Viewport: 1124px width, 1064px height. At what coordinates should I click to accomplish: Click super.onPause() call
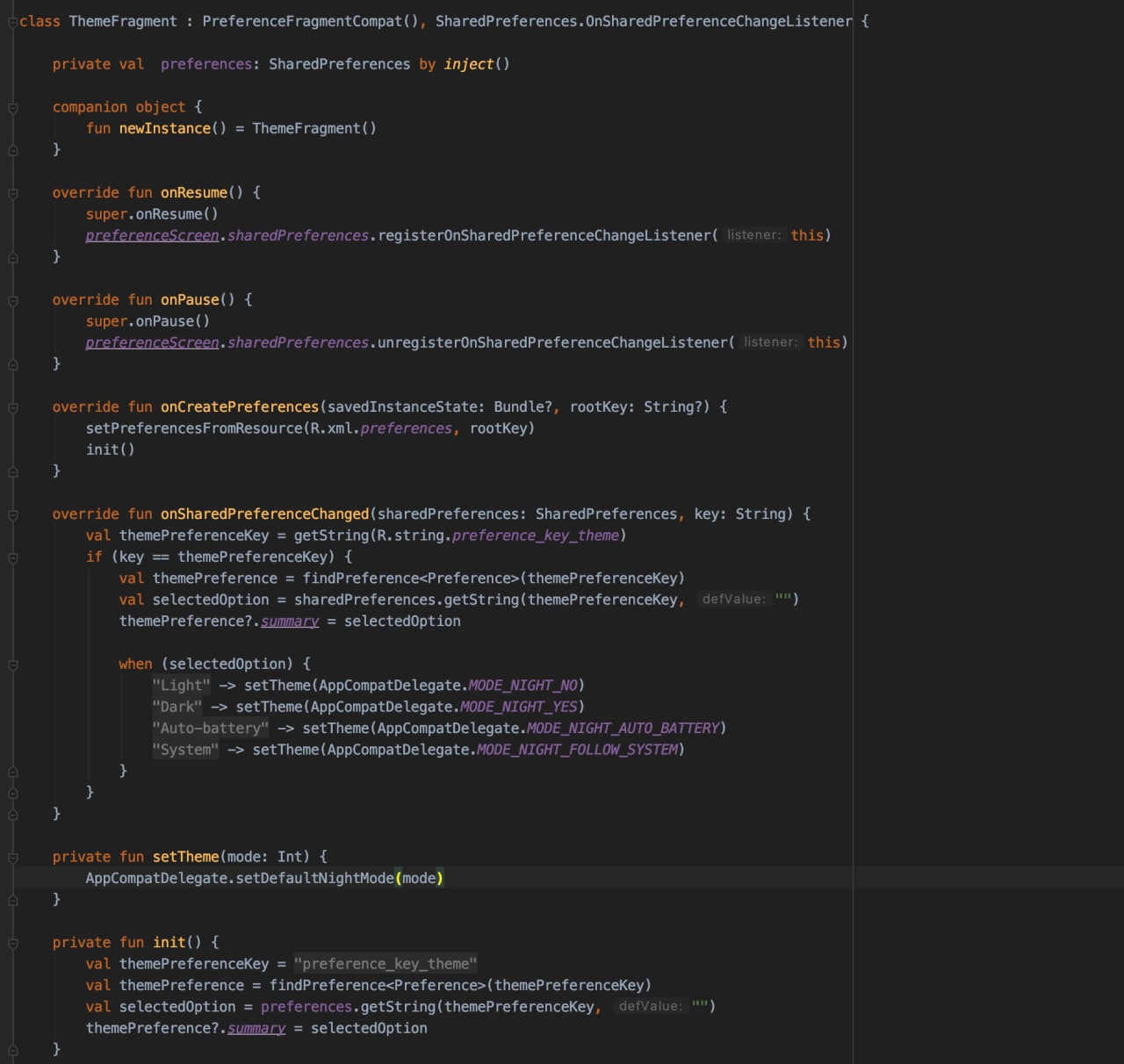[x=148, y=321]
